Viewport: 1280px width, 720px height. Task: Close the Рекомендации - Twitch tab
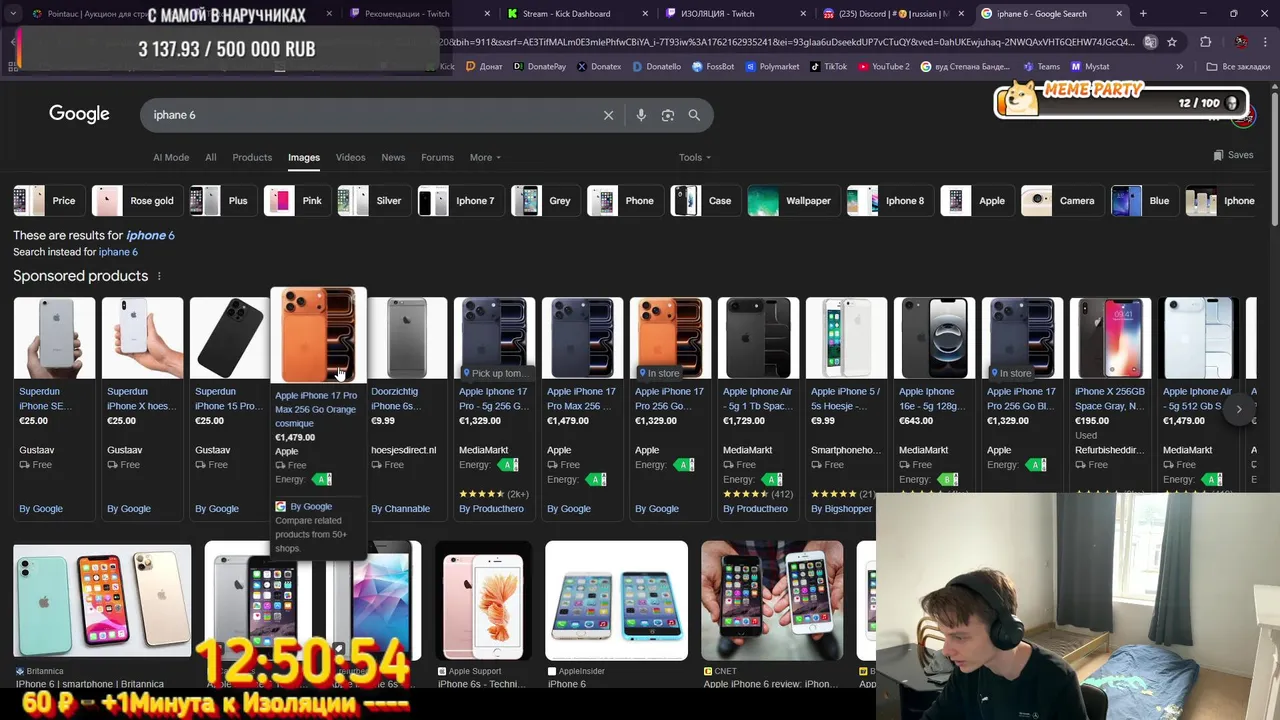point(487,14)
